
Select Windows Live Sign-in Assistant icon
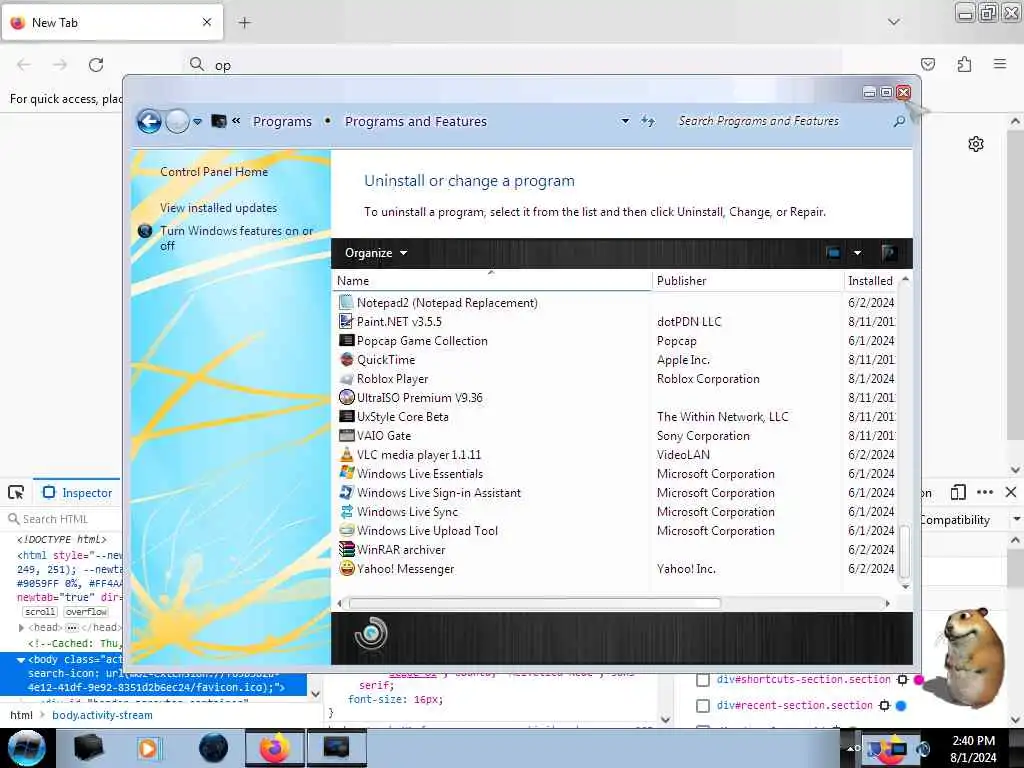click(346, 492)
